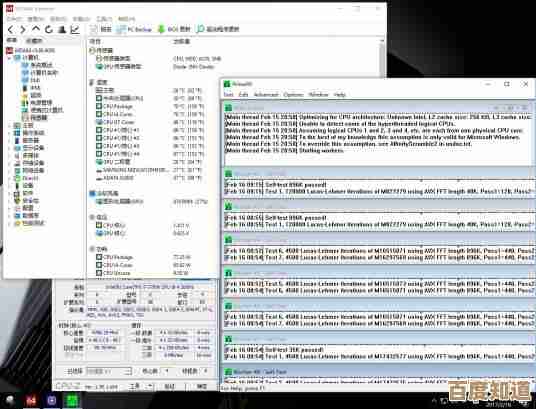The image size is (536, 409).
Task: Select DMI in the AIDA64 tree
Action: click(x=31, y=80)
